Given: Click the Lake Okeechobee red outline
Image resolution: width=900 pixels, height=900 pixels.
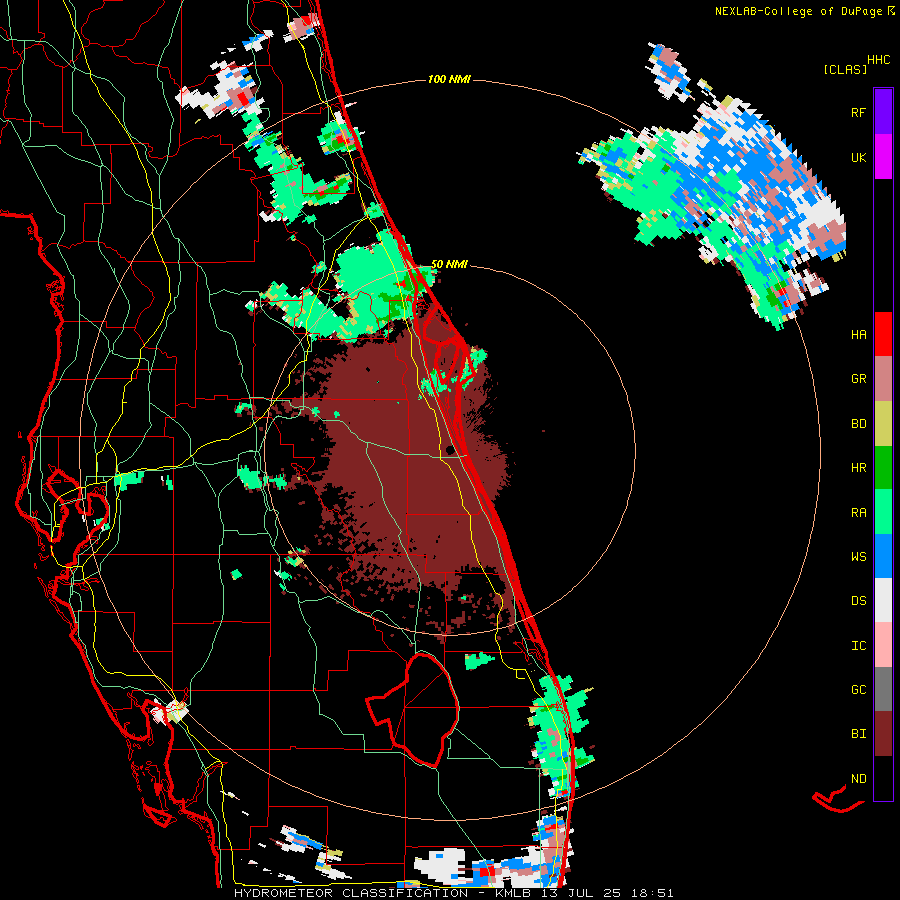Looking at the screenshot, I should coord(412,709).
